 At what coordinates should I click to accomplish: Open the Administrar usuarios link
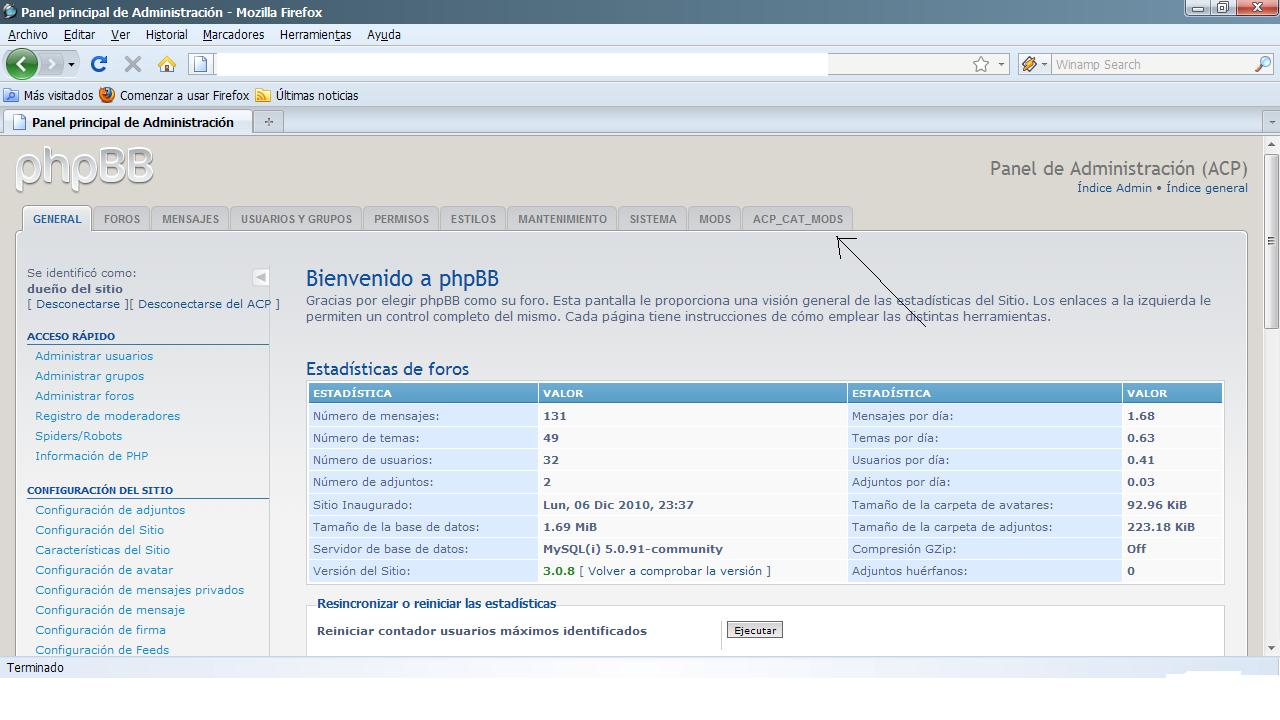[x=94, y=356]
